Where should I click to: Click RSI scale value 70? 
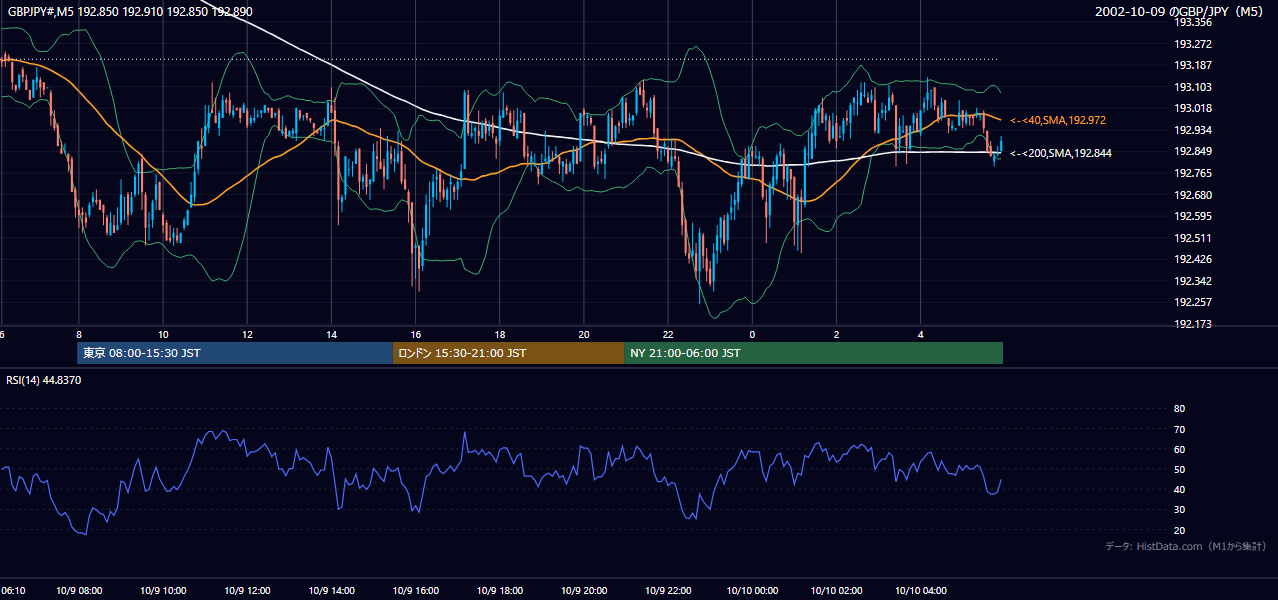point(1179,429)
